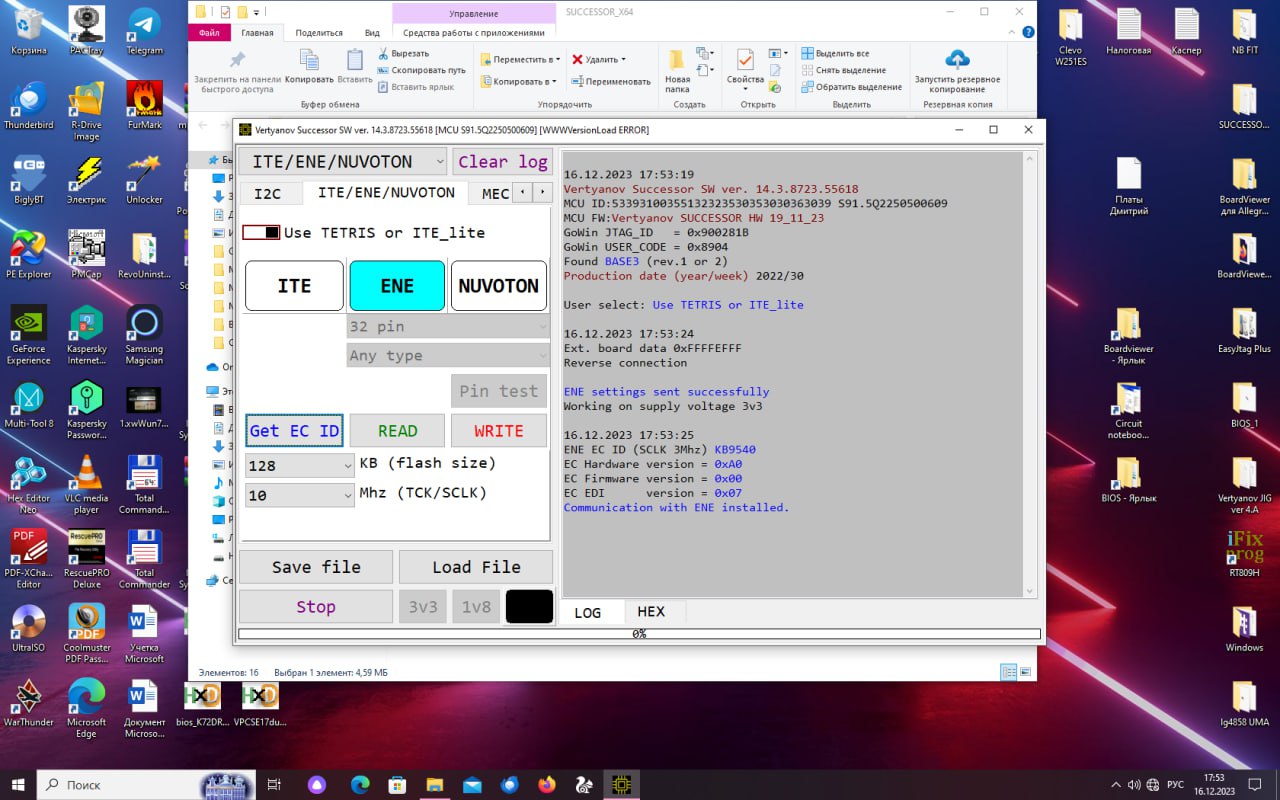Click the Stop button
1280x800 pixels.
(x=316, y=607)
